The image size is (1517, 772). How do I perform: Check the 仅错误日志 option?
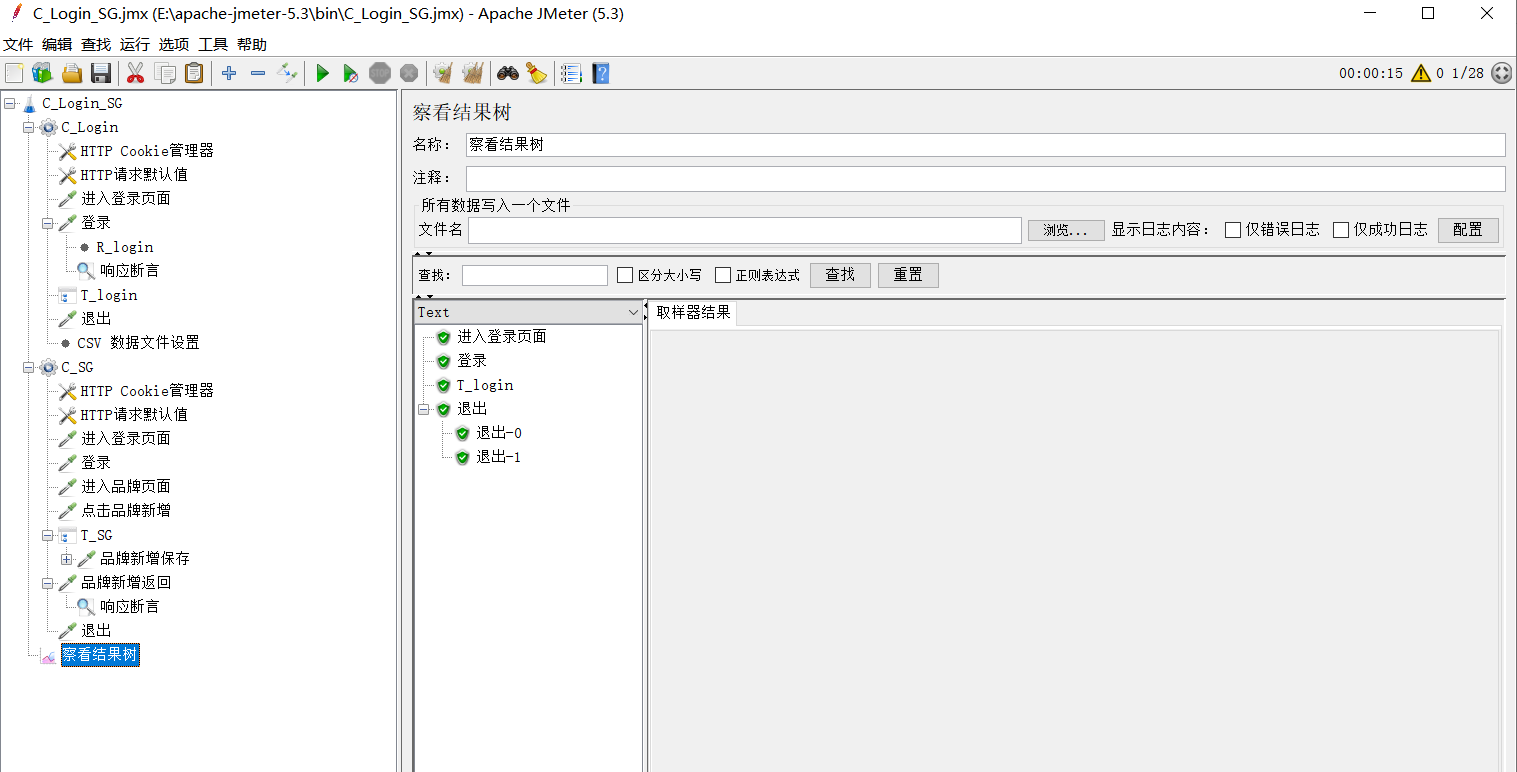[x=1233, y=229]
